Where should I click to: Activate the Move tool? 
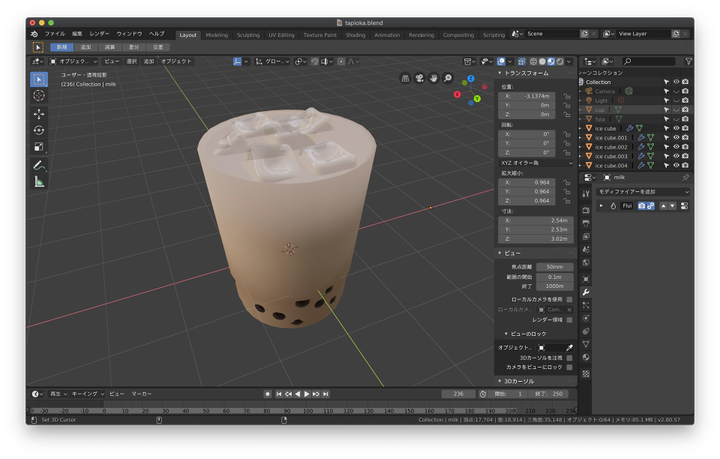point(39,114)
